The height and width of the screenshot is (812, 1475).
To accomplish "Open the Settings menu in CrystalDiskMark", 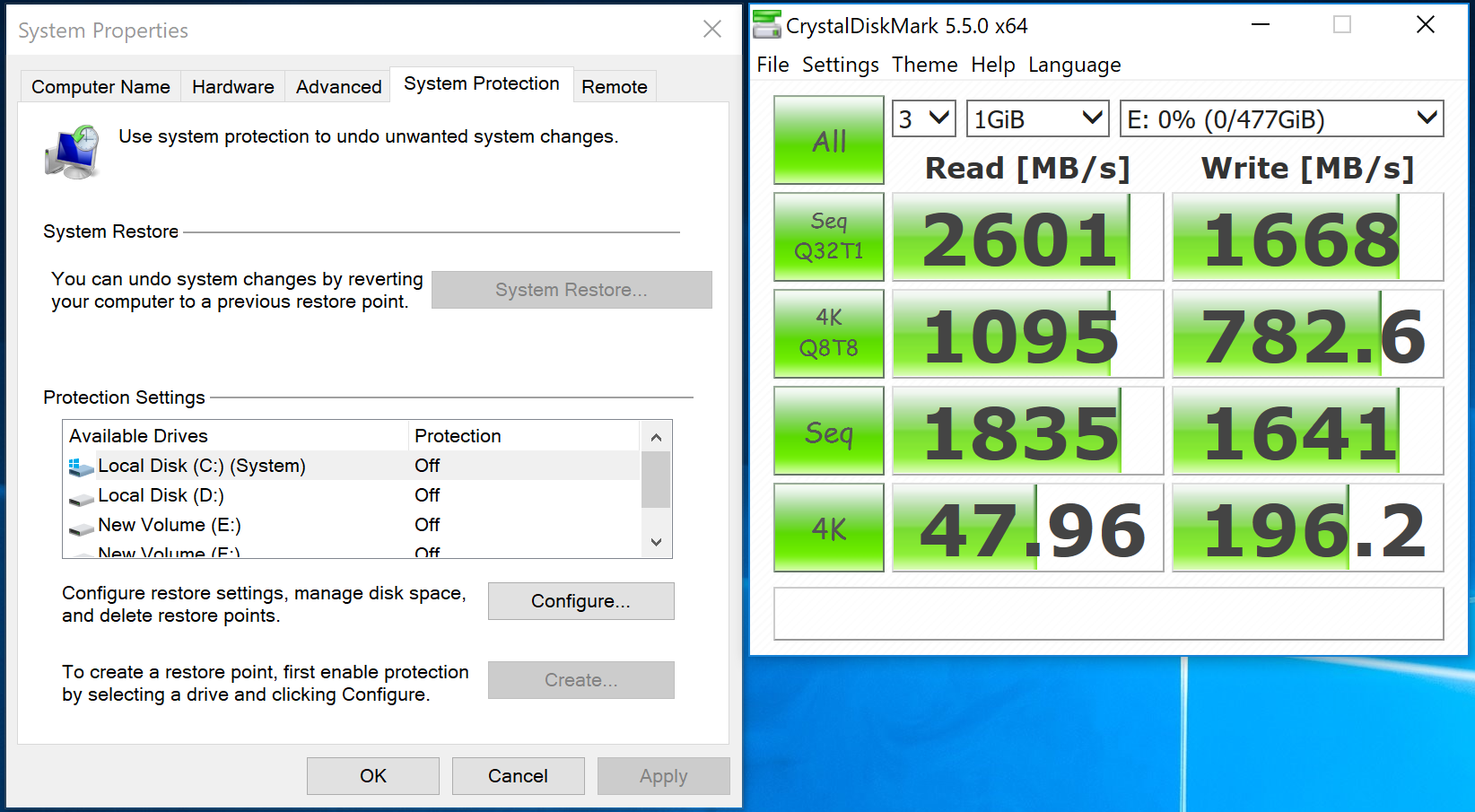I will (x=841, y=65).
